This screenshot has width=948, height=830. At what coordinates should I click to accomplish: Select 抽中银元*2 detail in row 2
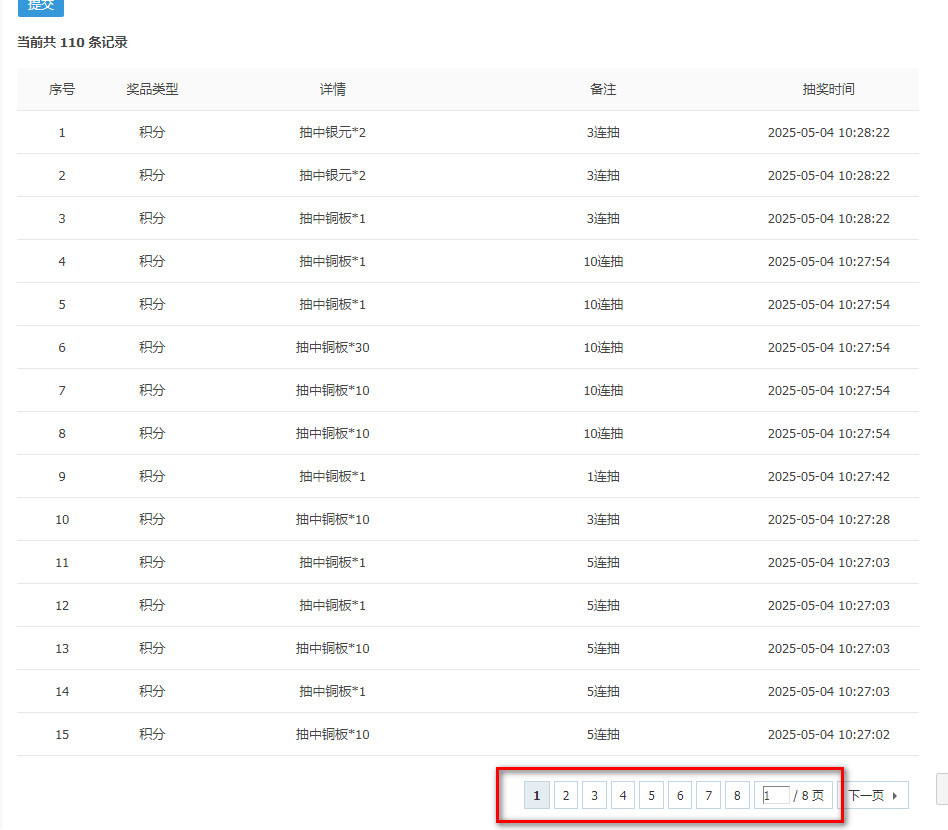pyautogui.click(x=333, y=175)
